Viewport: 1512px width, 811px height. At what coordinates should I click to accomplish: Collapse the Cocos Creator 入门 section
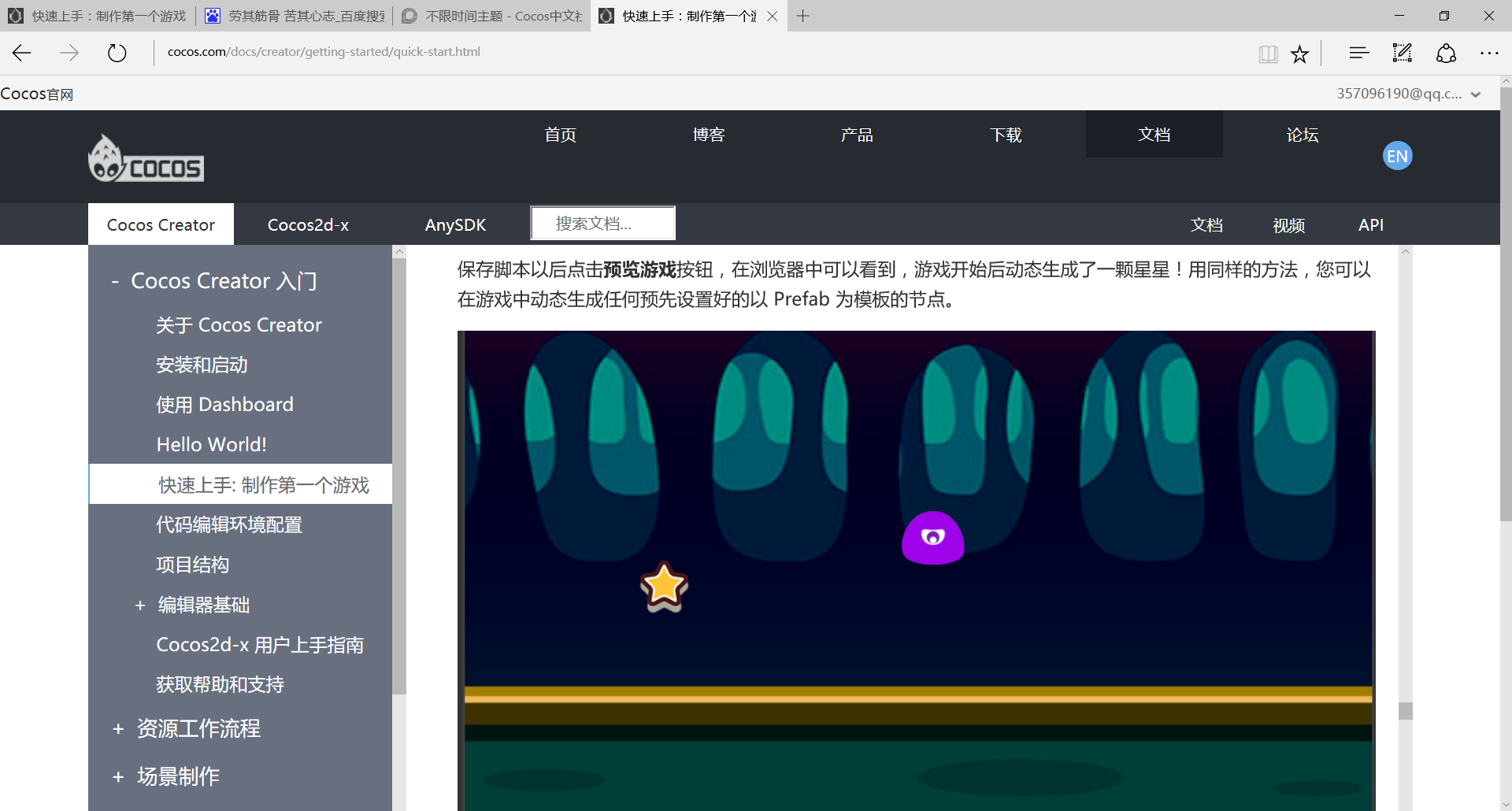click(x=116, y=281)
